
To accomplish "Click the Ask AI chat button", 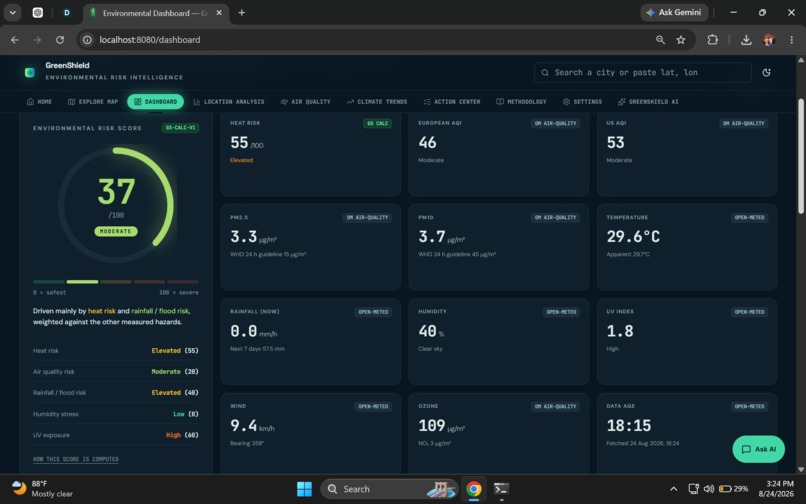I will pos(758,449).
